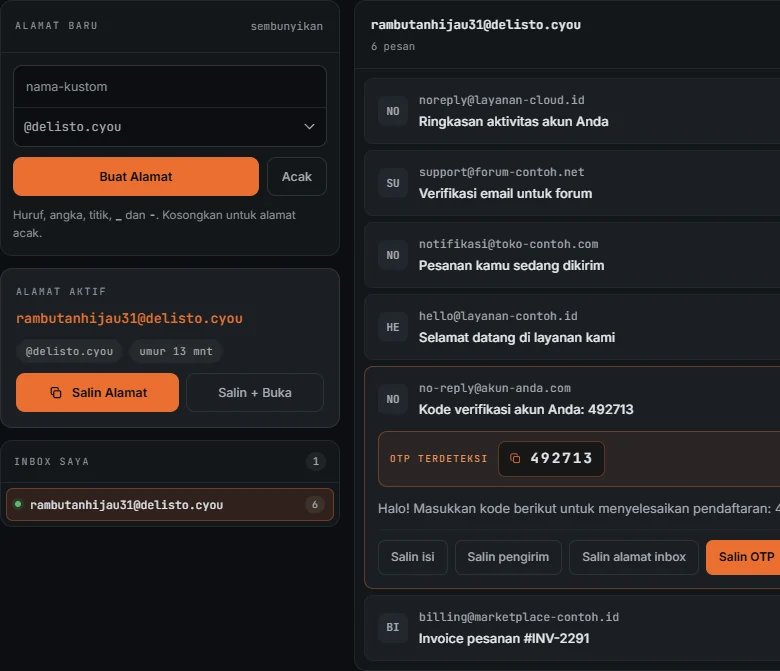Click the SU avatar for support@forum-contoh.net
This screenshot has height=671, width=780.
pos(393,183)
